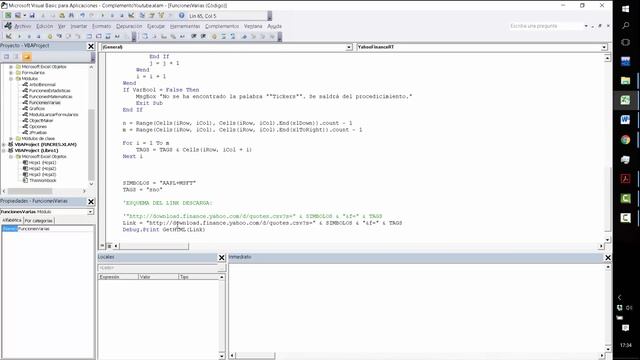The height and width of the screenshot is (360, 640).
Task: Close the Proyecto - VBAProject panel
Action: click(91, 47)
